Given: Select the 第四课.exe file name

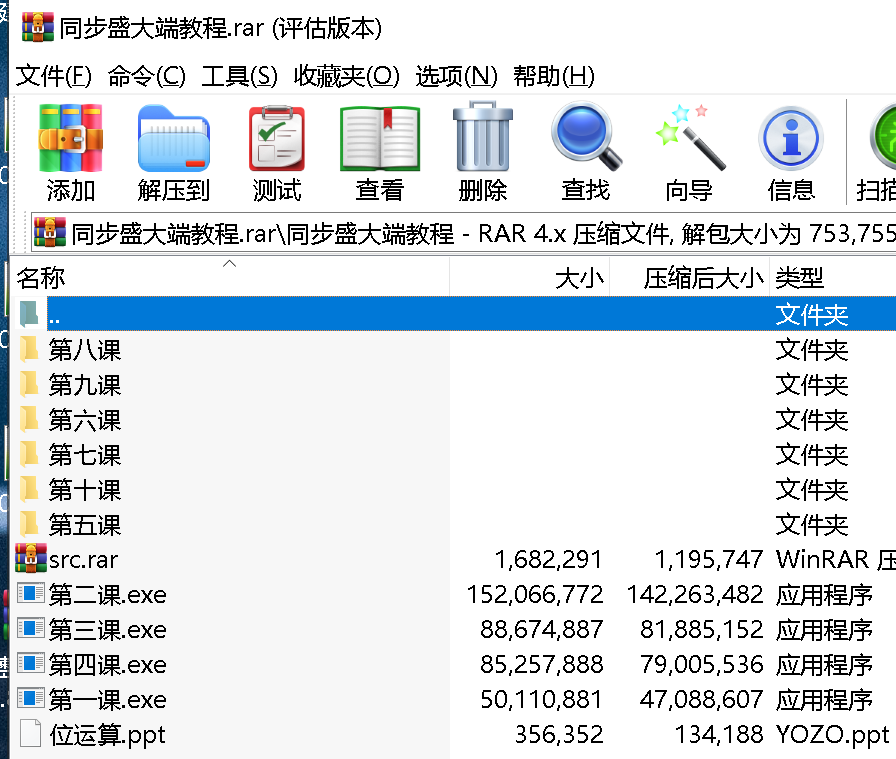Looking at the screenshot, I should [107, 665].
